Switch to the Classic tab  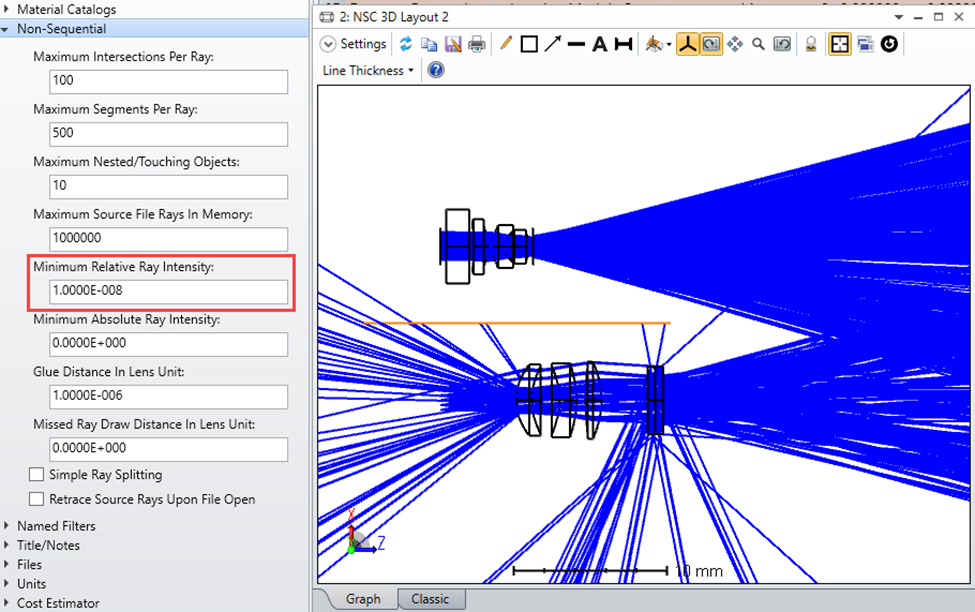point(431,598)
